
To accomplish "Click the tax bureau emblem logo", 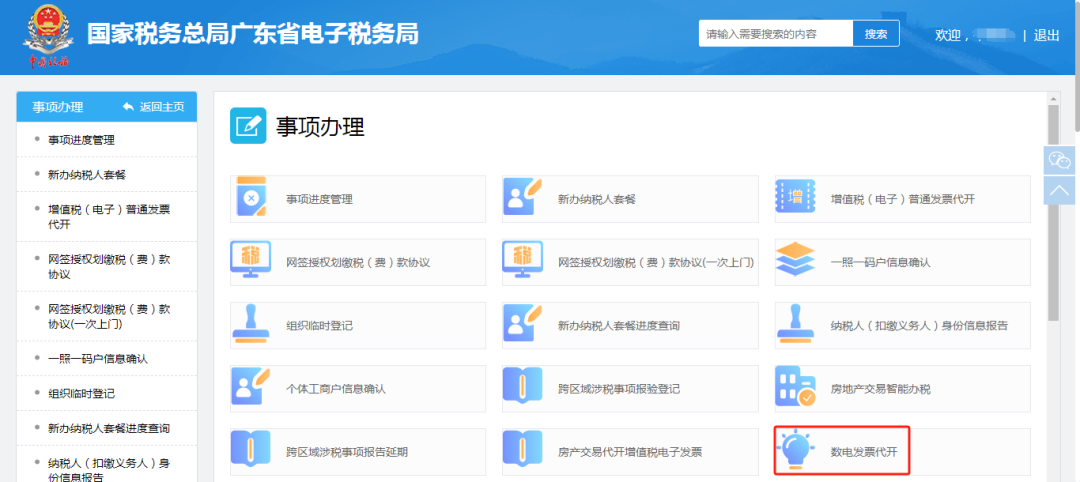I will (x=48, y=36).
